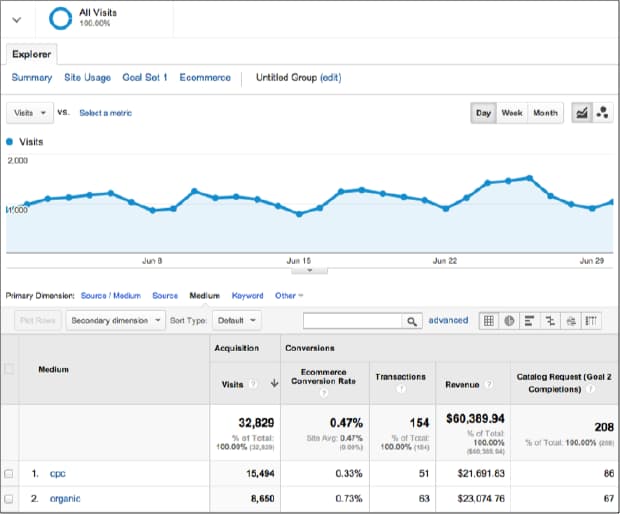Switch to the Data table view icon
The height and width of the screenshot is (514, 620).
click(x=488, y=321)
